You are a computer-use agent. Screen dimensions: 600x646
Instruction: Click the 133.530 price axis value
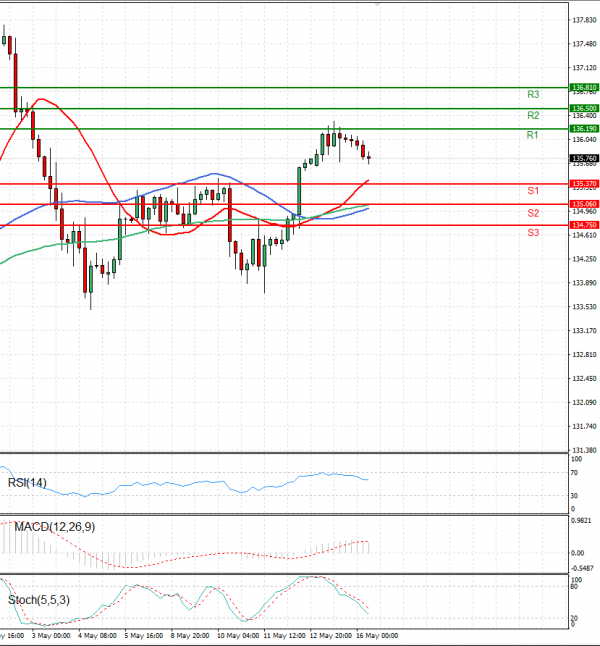coord(584,307)
